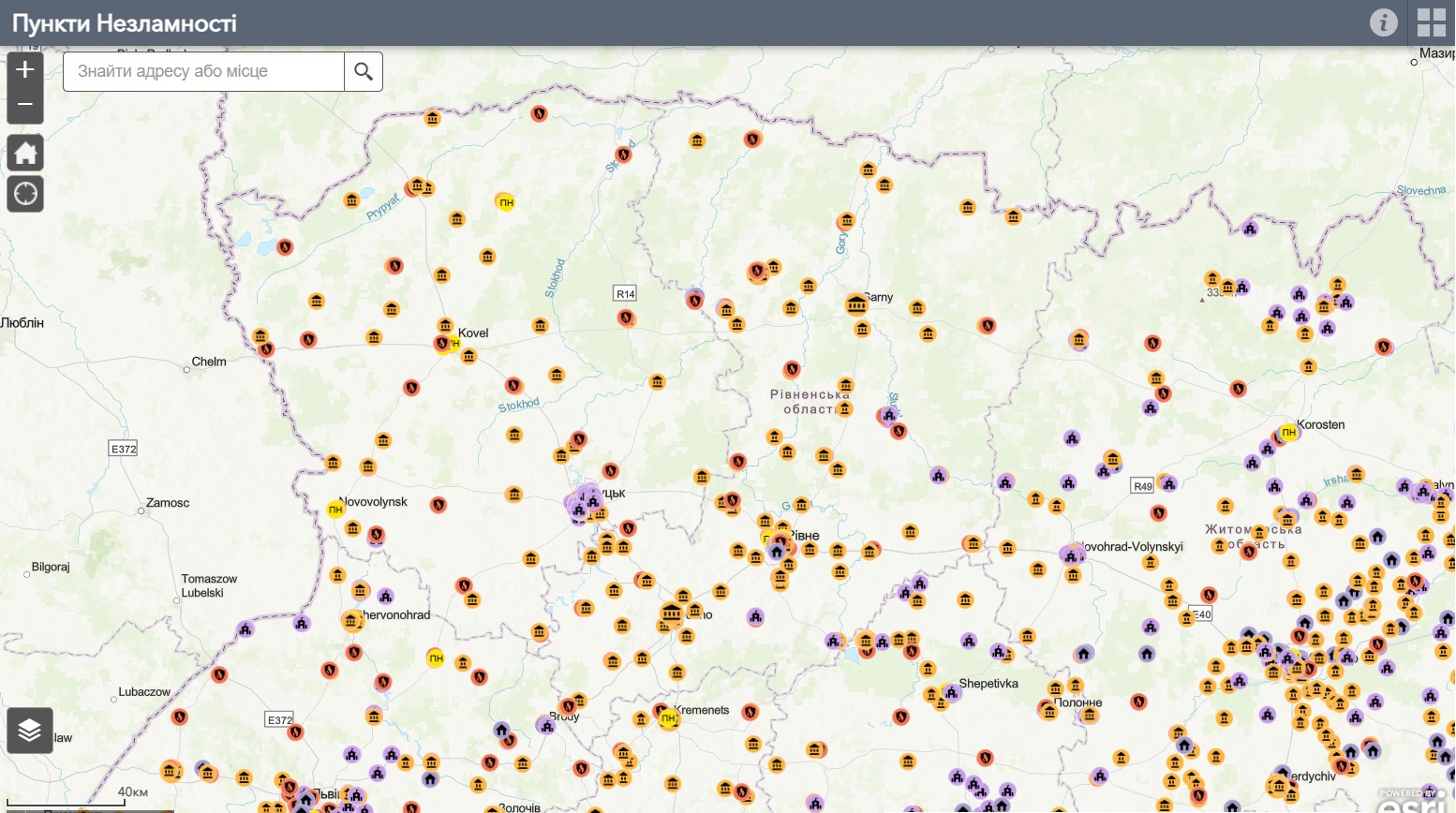The width and height of the screenshot is (1456, 813).
Task: Click the yellow ПН marker near Korosten
Action: click(1289, 433)
